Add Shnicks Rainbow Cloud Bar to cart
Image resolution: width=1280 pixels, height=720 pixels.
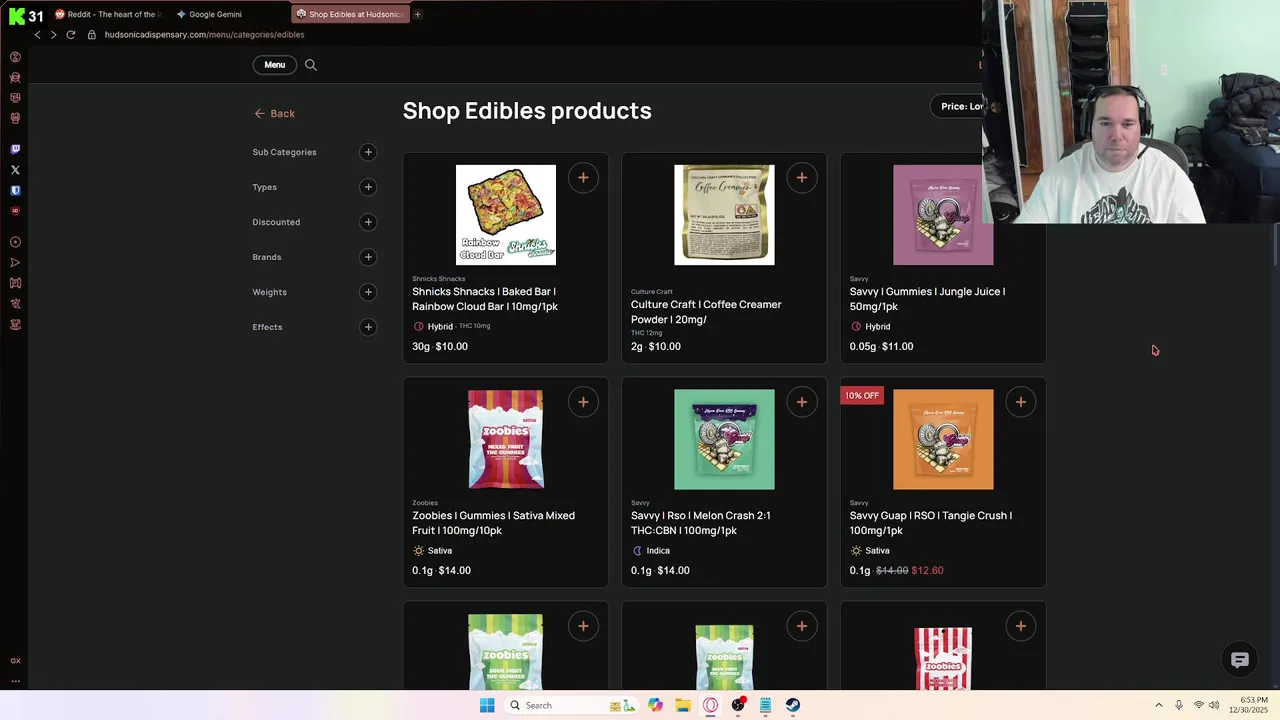[x=583, y=178]
